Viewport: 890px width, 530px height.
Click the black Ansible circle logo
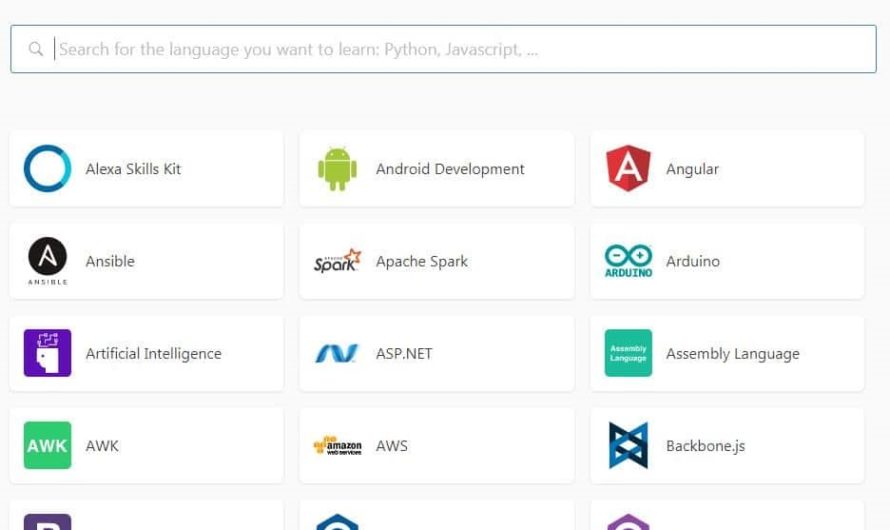47,259
